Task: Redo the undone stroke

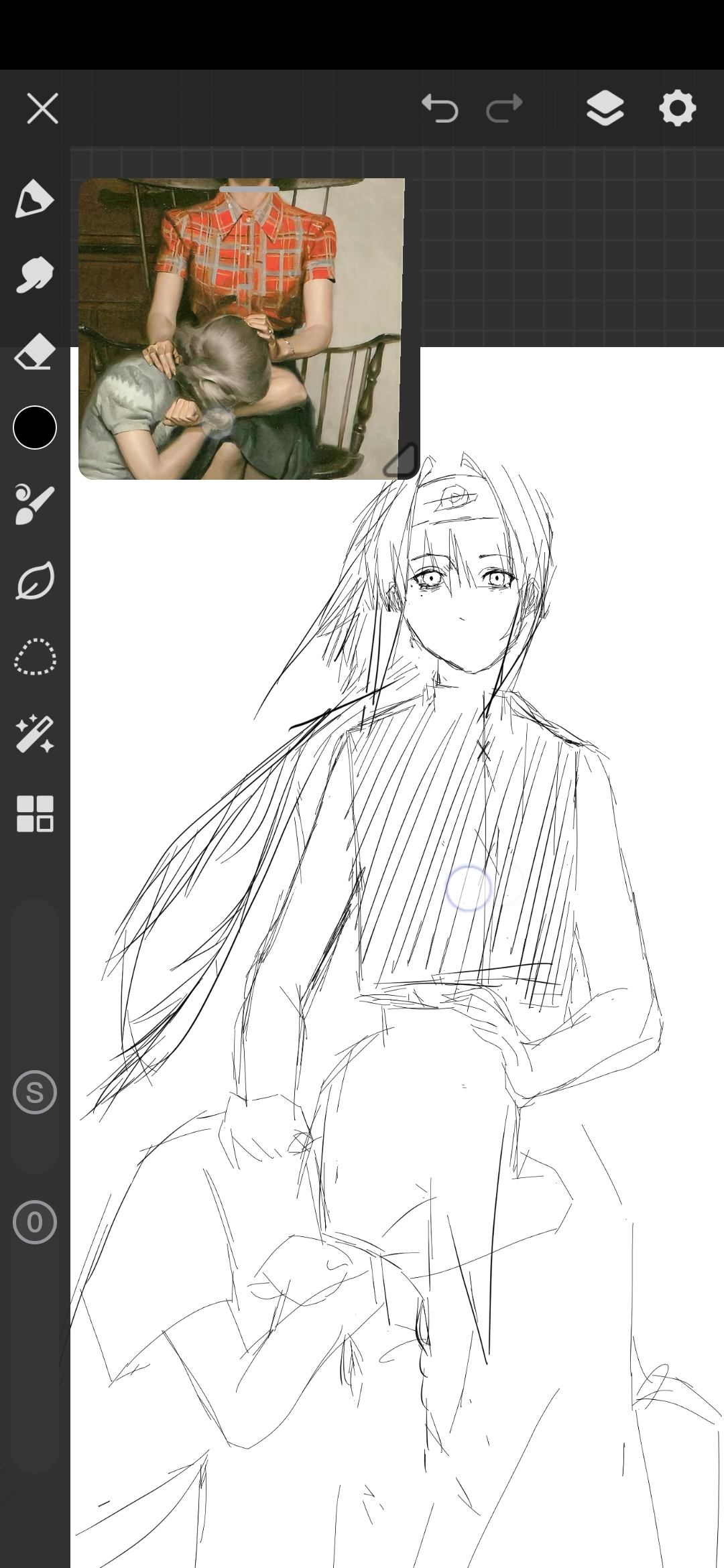Action: [504, 109]
